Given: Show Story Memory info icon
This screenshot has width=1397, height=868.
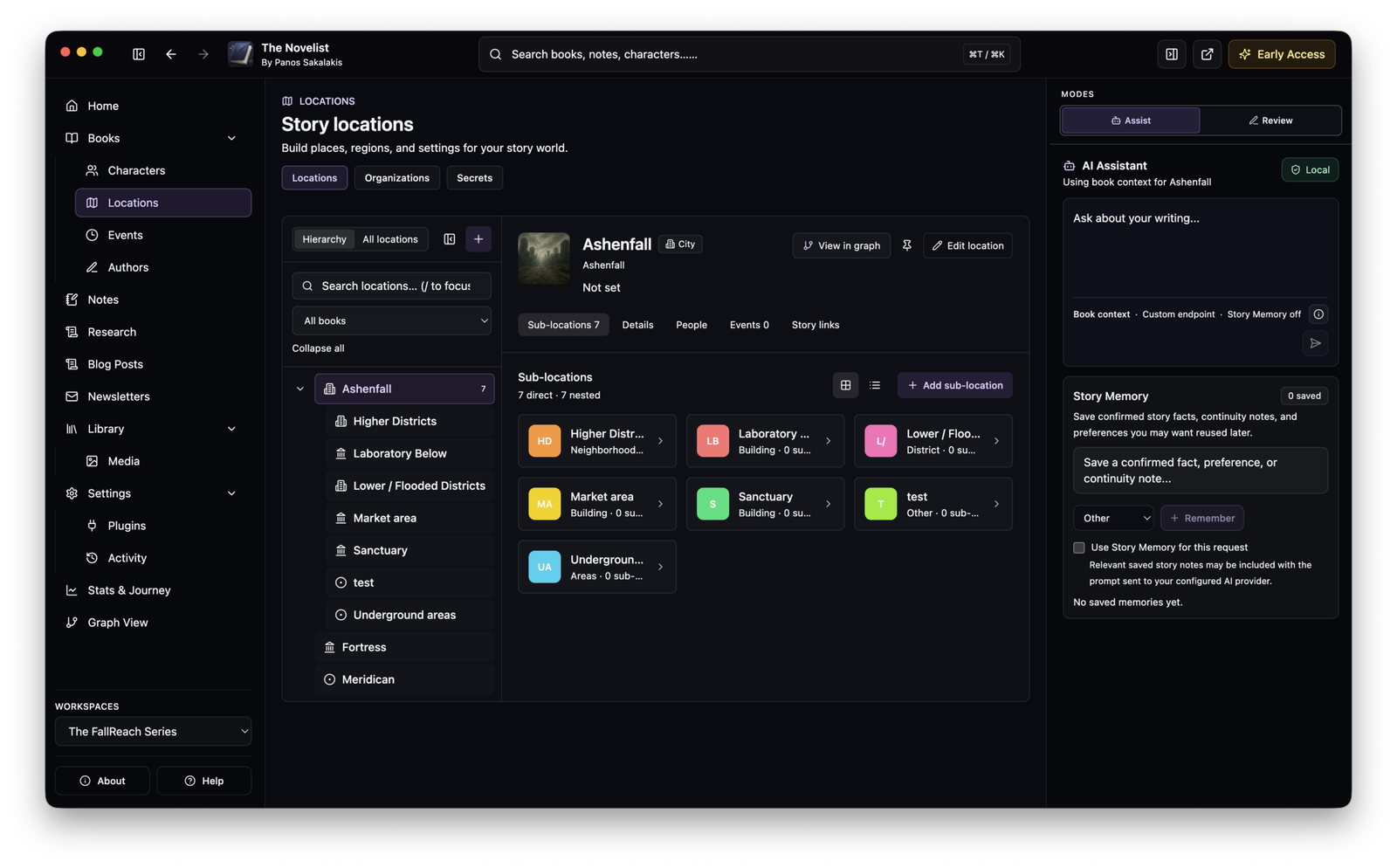Looking at the screenshot, I should (1318, 314).
